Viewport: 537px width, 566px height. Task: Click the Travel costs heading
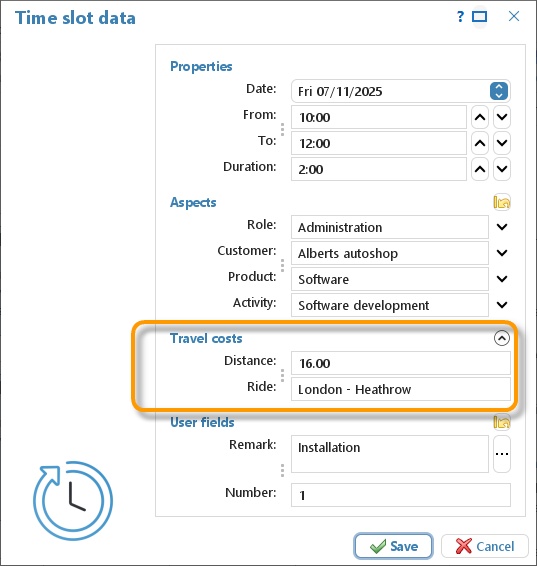click(206, 338)
